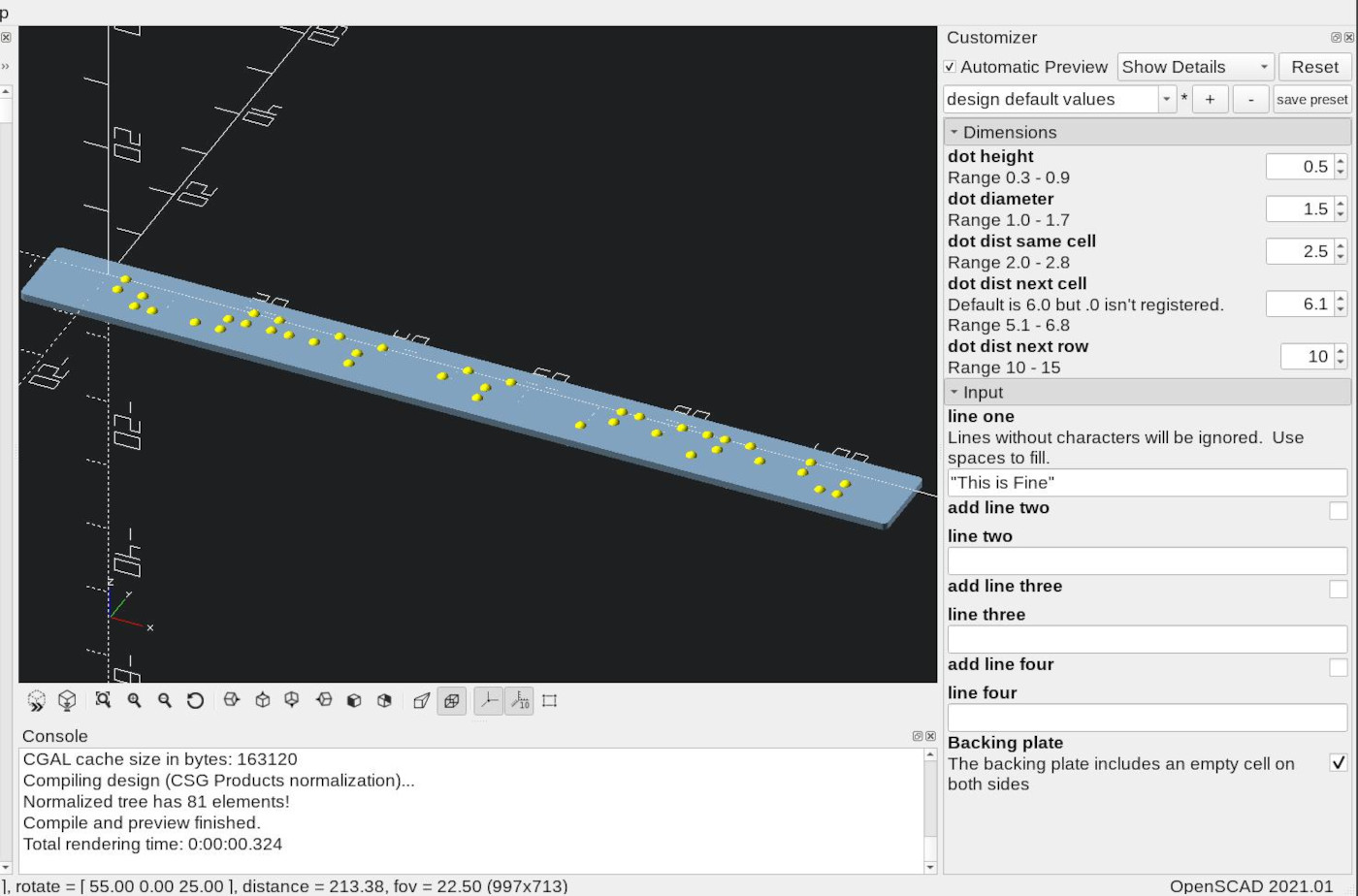
Task: Click the line two text field
Action: pyautogui.click(x=1148, y=560)
